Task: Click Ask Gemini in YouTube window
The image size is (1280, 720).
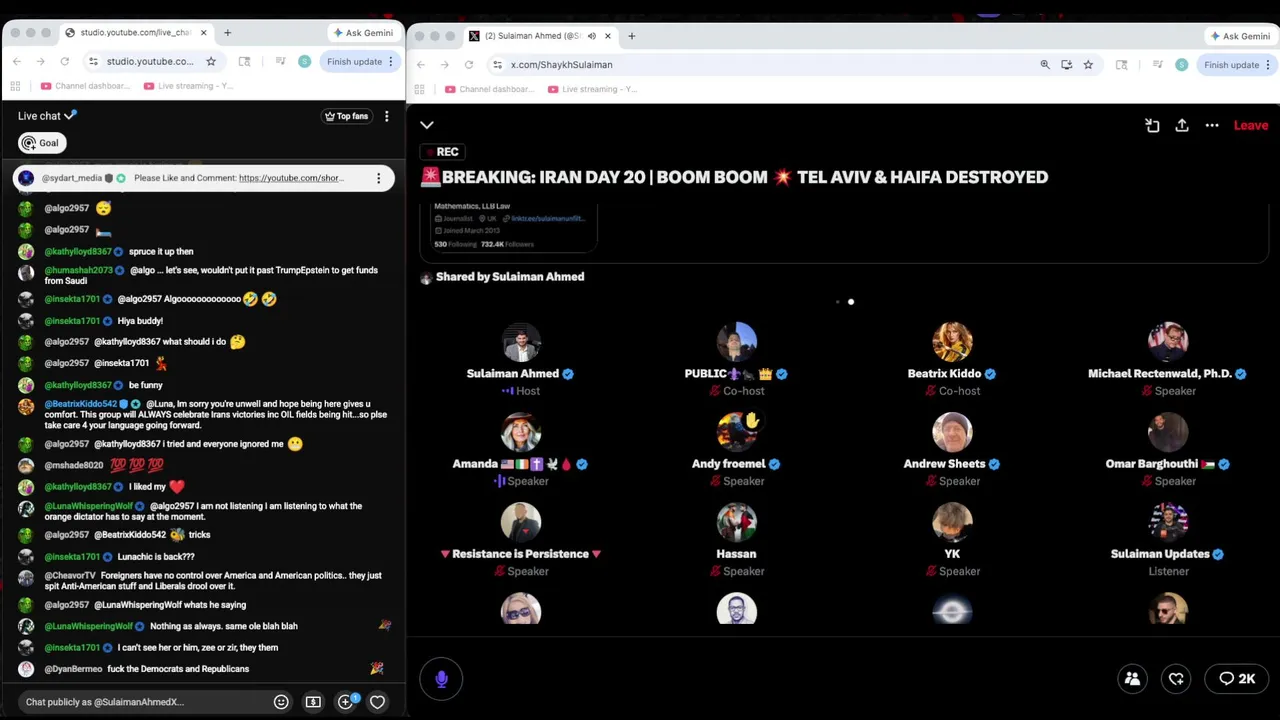Action: point(362,33)
